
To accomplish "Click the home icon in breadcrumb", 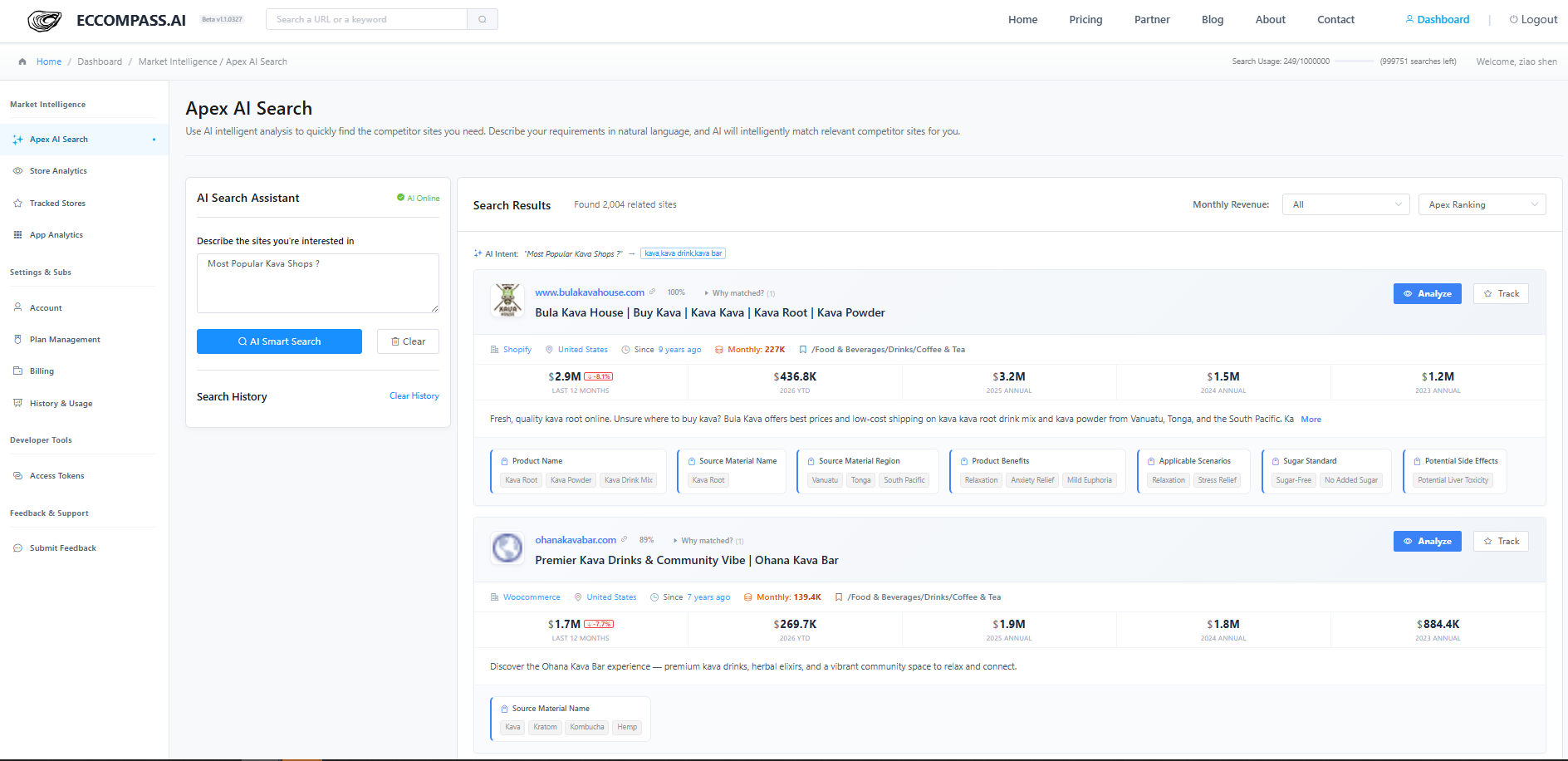I will [22, 61].
